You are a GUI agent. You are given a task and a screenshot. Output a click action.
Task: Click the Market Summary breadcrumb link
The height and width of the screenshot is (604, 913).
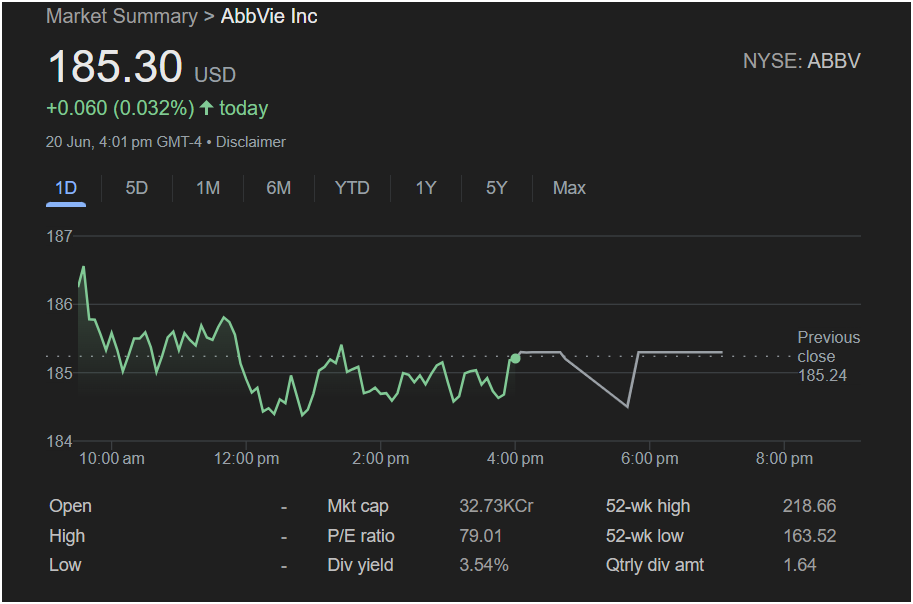coord(122,16)
